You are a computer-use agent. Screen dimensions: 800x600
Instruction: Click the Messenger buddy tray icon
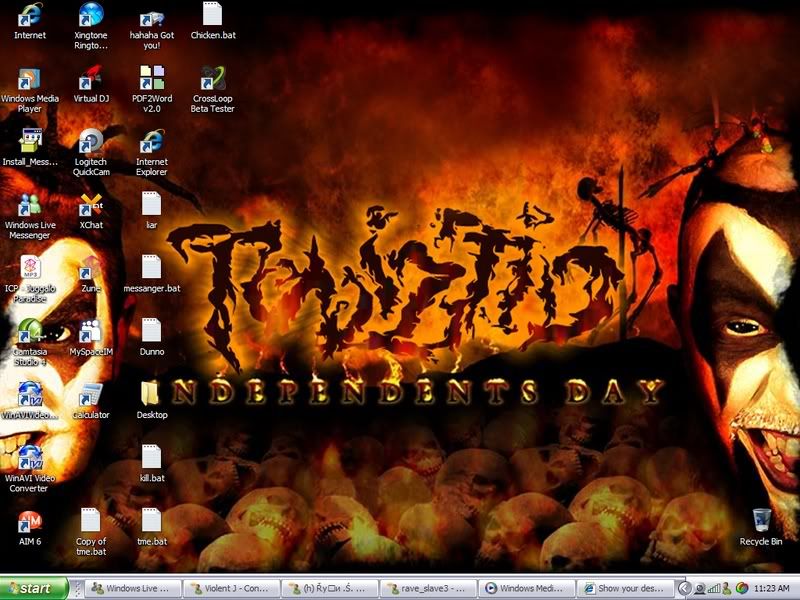coord(727,589)
